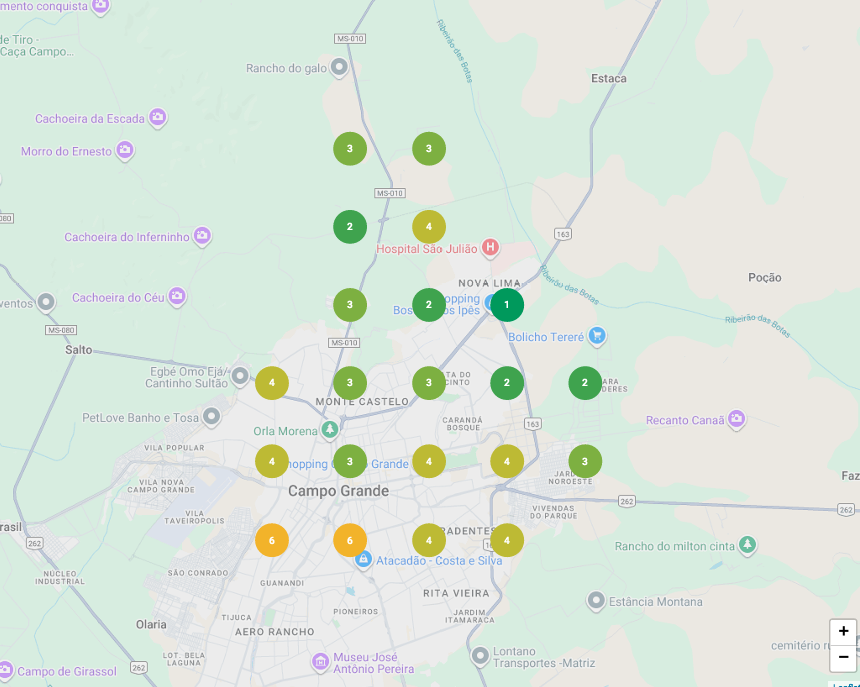Open the Rancho do galo location pin
The image size is (860, 687).
(339, 67)
